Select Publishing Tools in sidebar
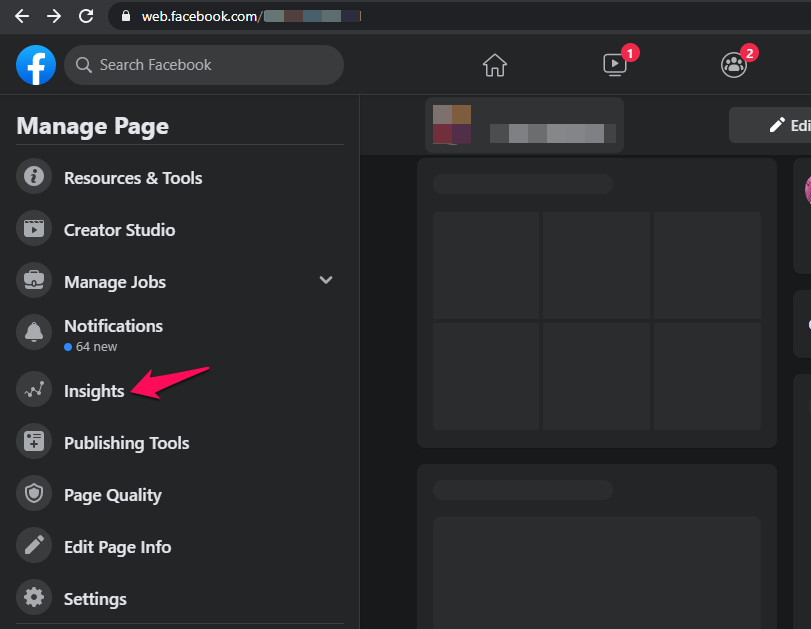 coord(126,443)
